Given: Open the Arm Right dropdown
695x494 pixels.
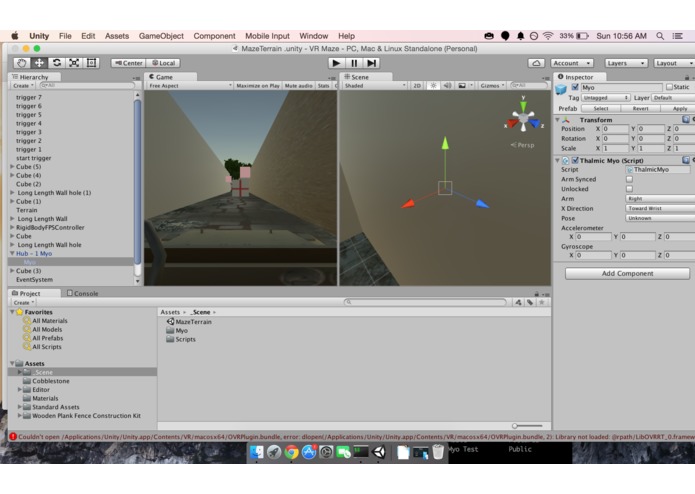Looking at the screenshot, I should [660, 198].
